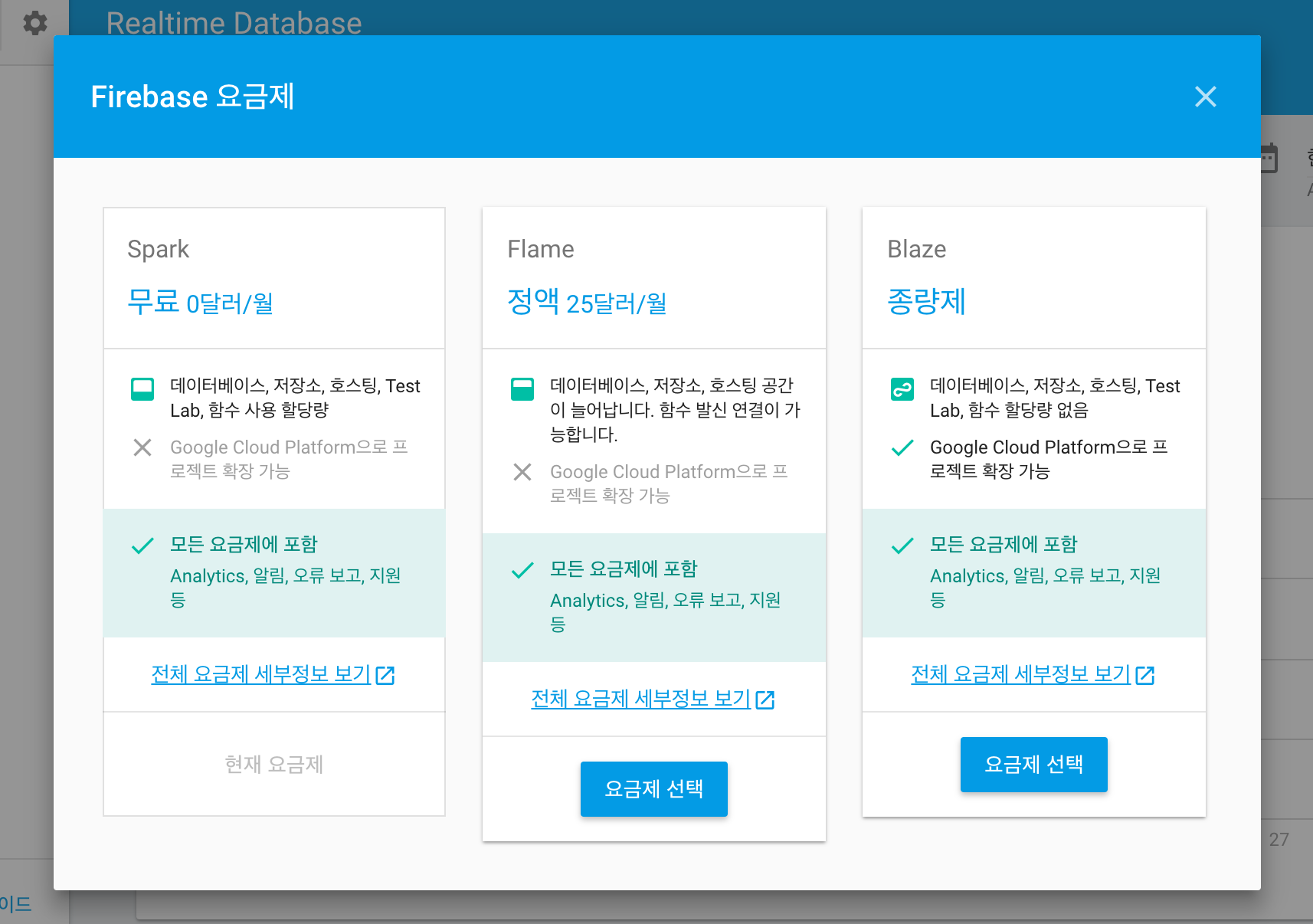The image size is (1313, 924).
Task: Click the calendar icon behind the dialog
Action: pos(1269,158)
